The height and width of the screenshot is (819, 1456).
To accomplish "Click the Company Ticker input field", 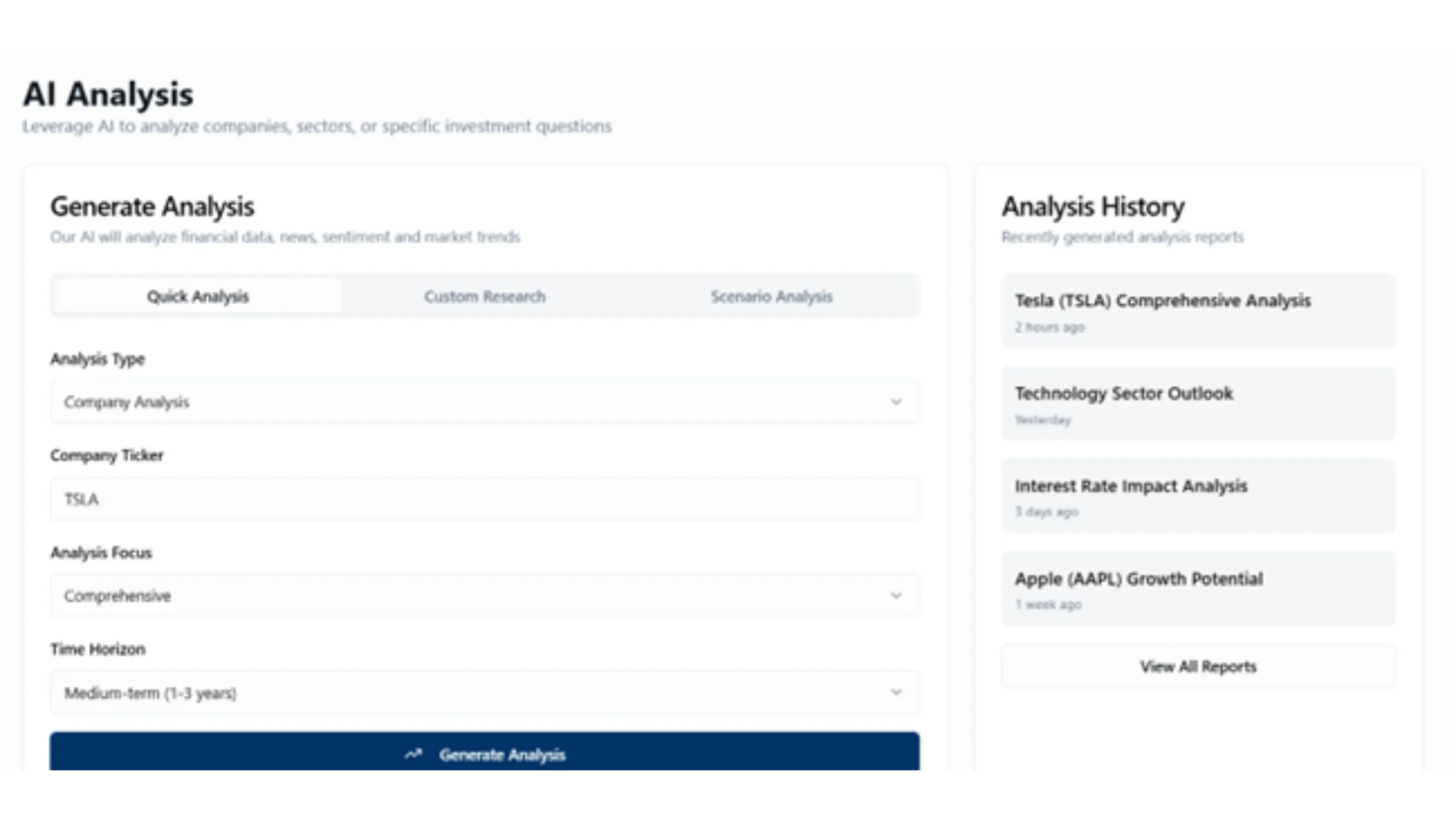I will coord(485,499).
